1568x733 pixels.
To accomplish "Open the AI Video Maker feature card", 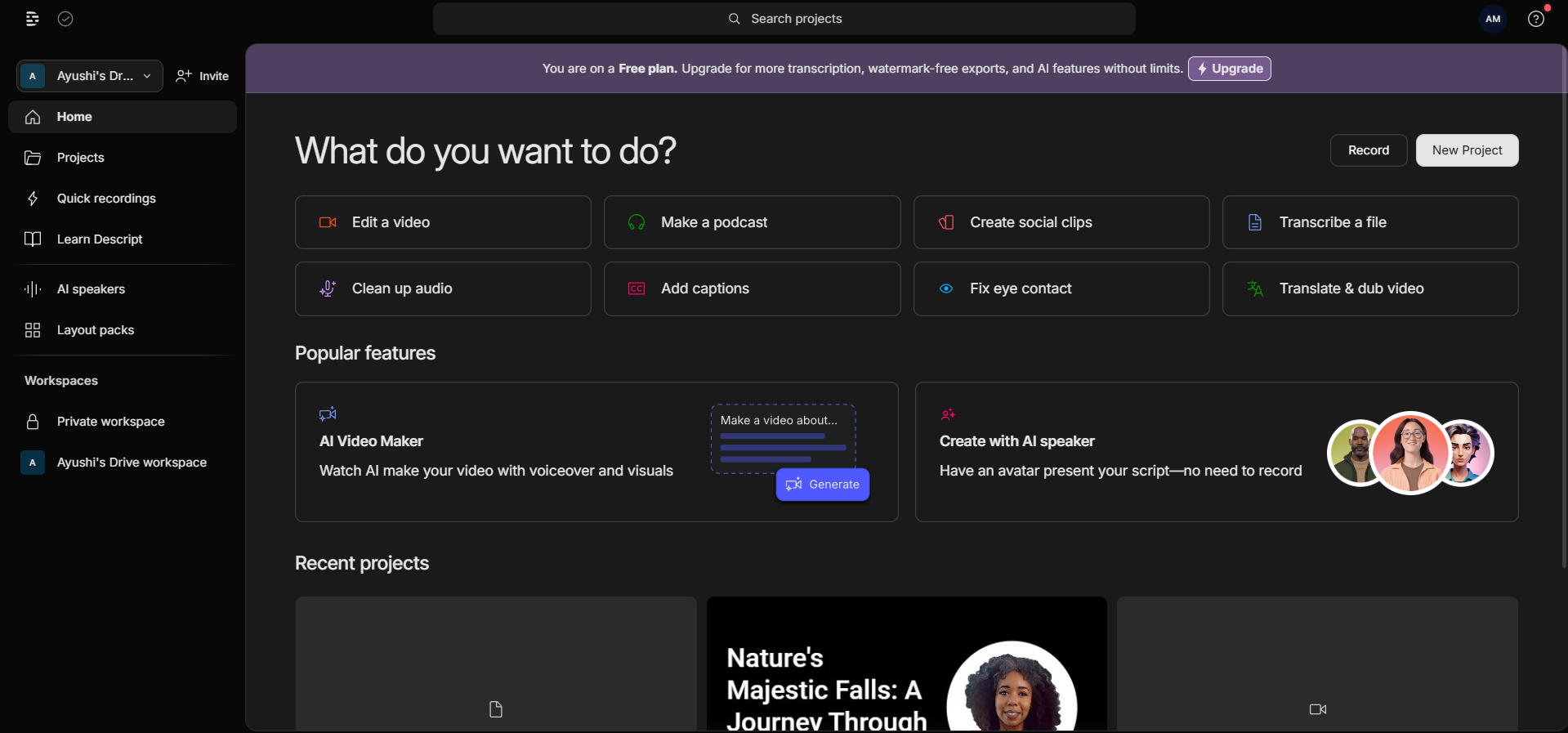I will (x=596, y=452).
